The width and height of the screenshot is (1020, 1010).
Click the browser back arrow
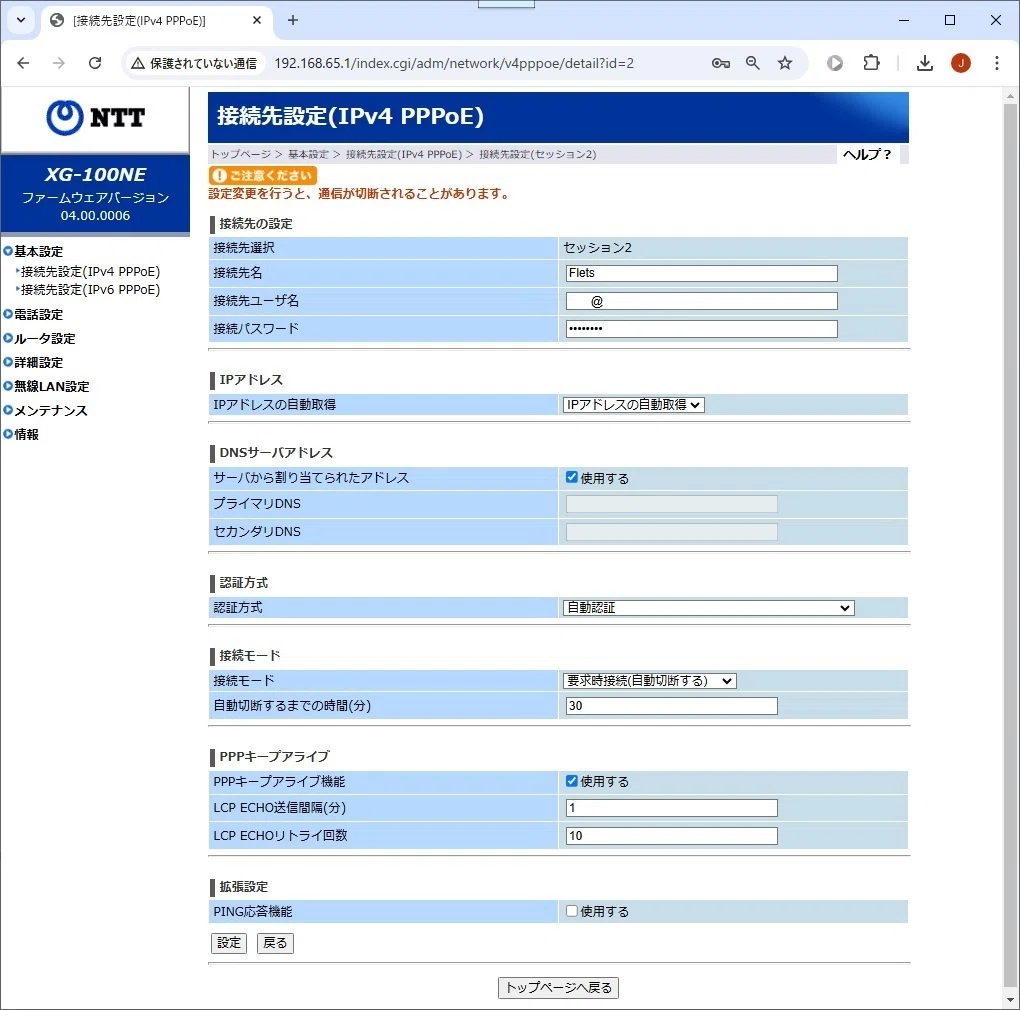point(23,63)
